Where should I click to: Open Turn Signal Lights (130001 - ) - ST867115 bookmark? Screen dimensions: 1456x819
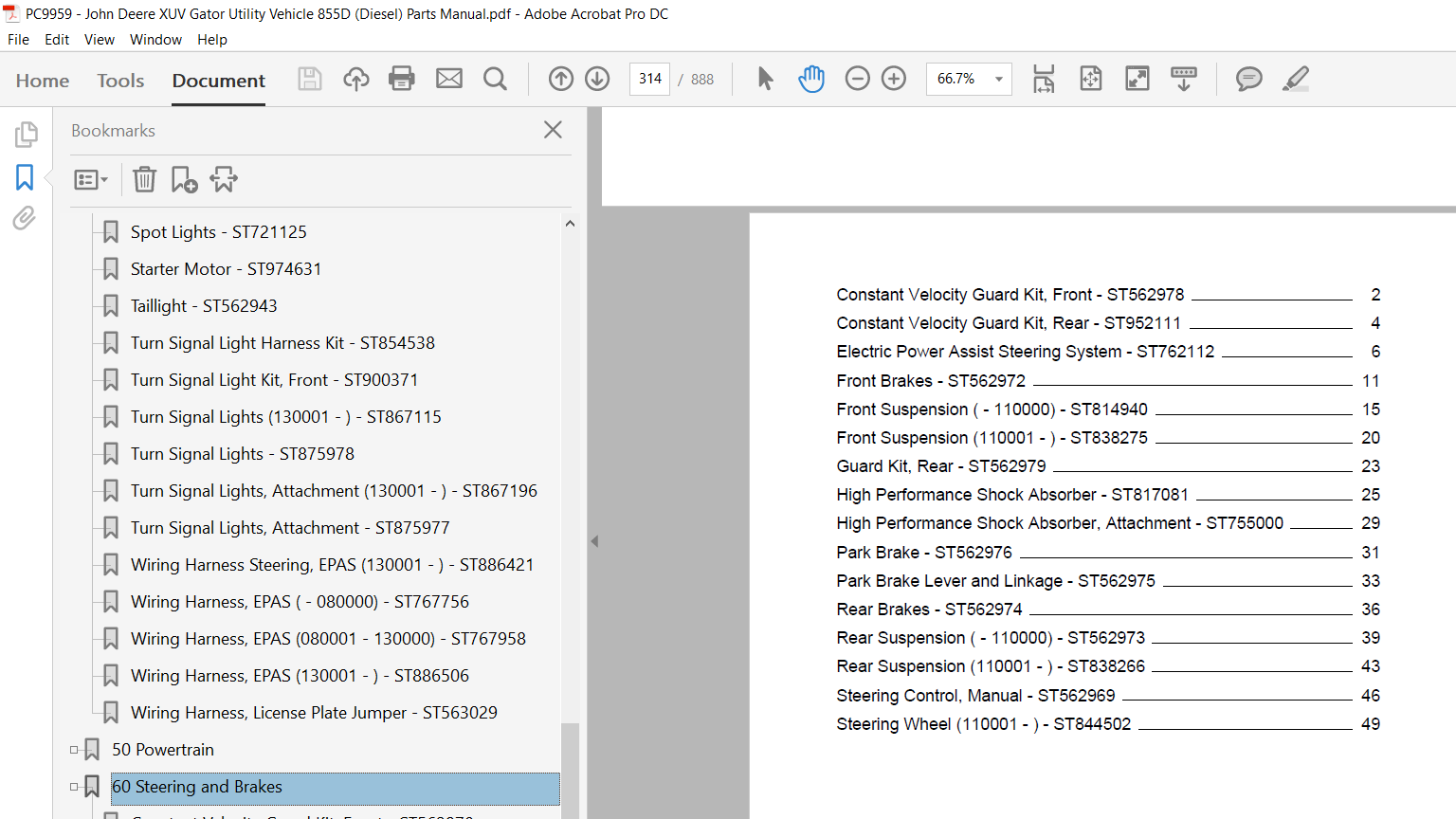click(285, 417)
